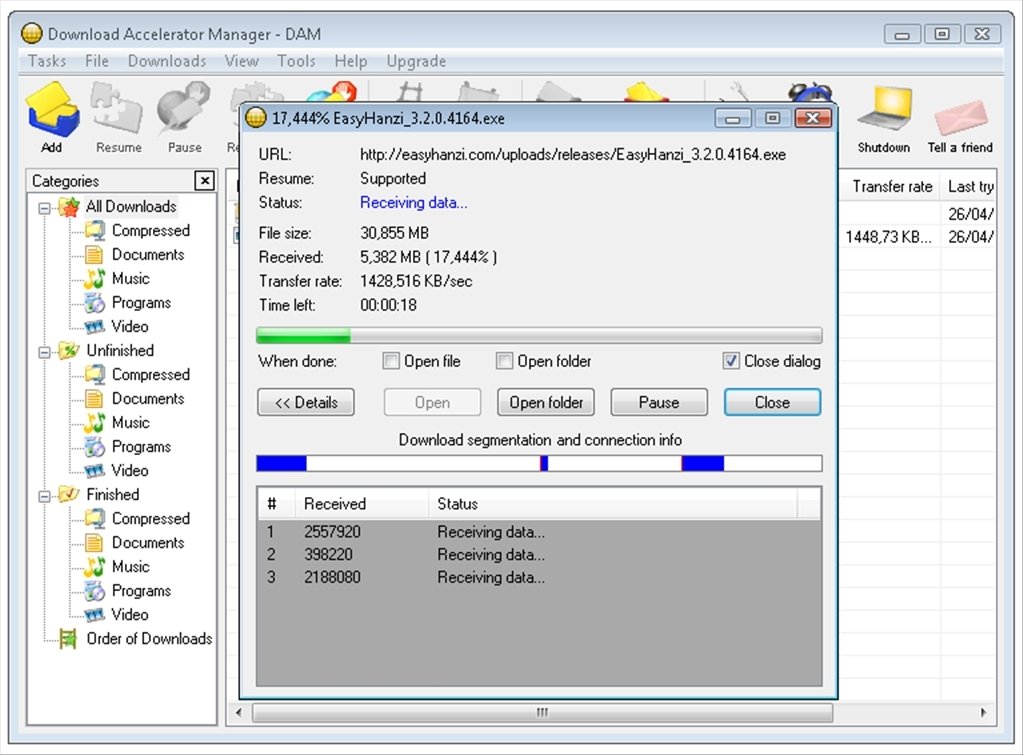Select connection row with 398220 received
The height and width of the screenshot is (755, 1023).
pyautogui.click(x=539, y=555)
